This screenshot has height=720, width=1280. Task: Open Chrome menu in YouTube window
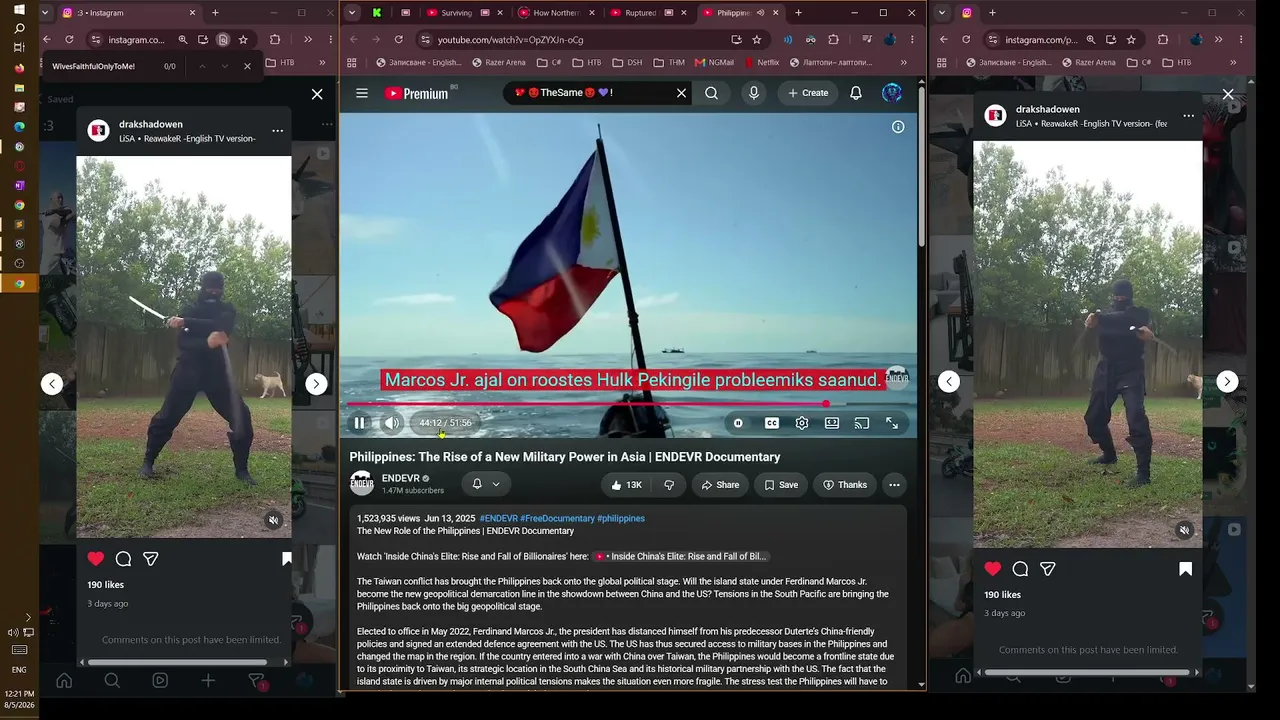tap(911, 40)
